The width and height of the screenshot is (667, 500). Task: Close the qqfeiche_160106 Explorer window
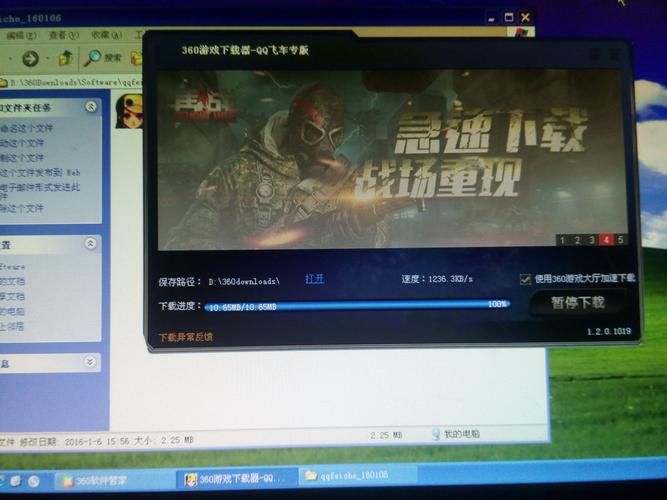tap(525, 17)
